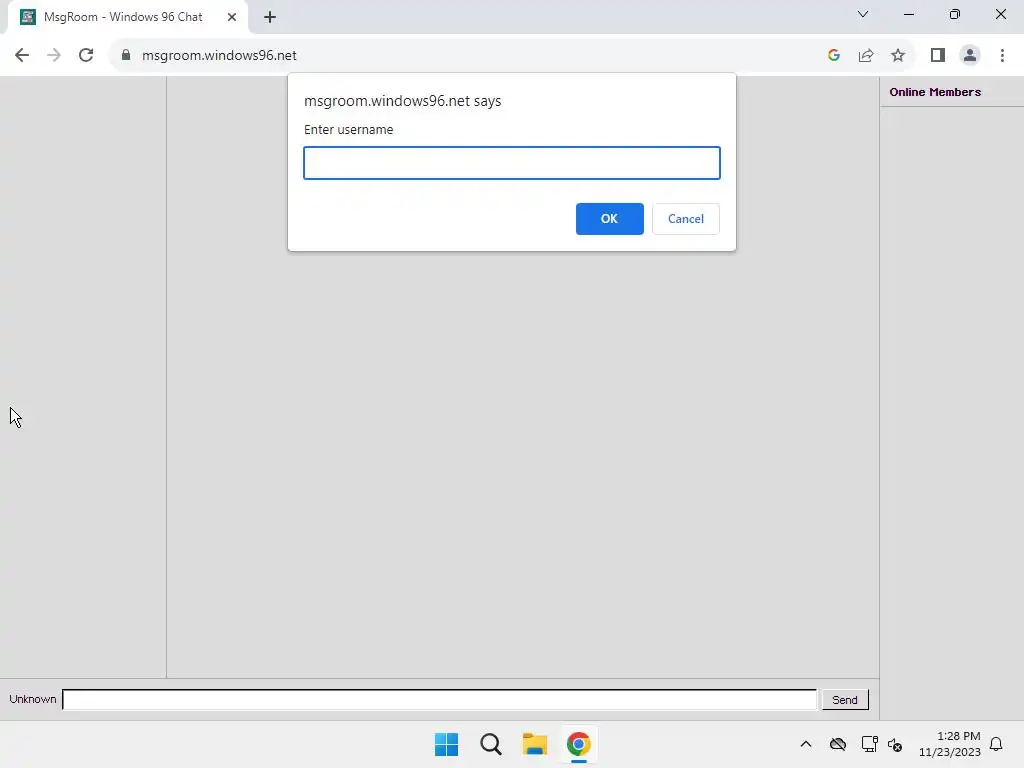Open the network status tray icon
The width and height of the screenshot is (1024, 768).
869,744
